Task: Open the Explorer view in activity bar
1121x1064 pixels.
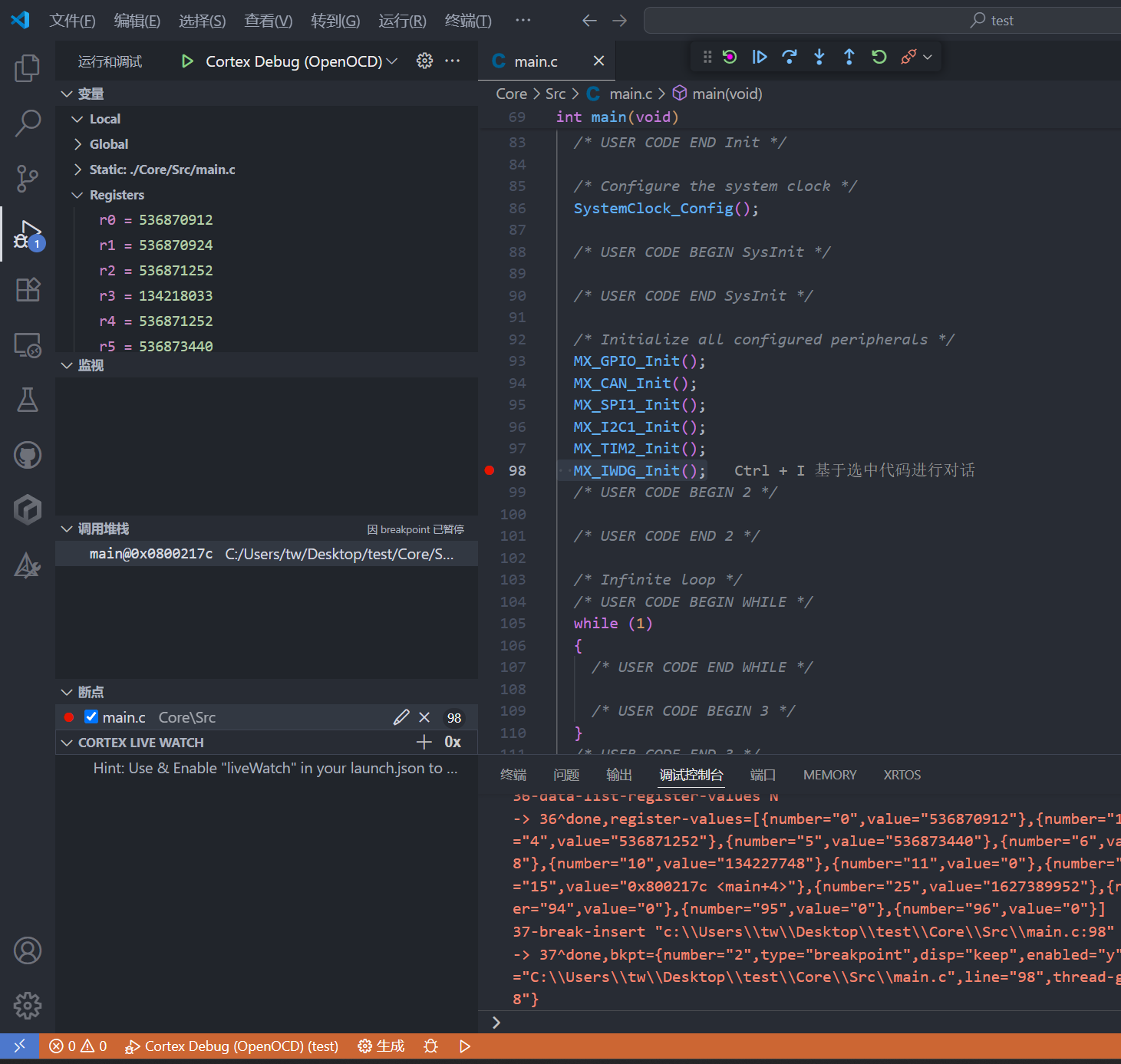Action: pyautogui.click(x=28, y=68)
